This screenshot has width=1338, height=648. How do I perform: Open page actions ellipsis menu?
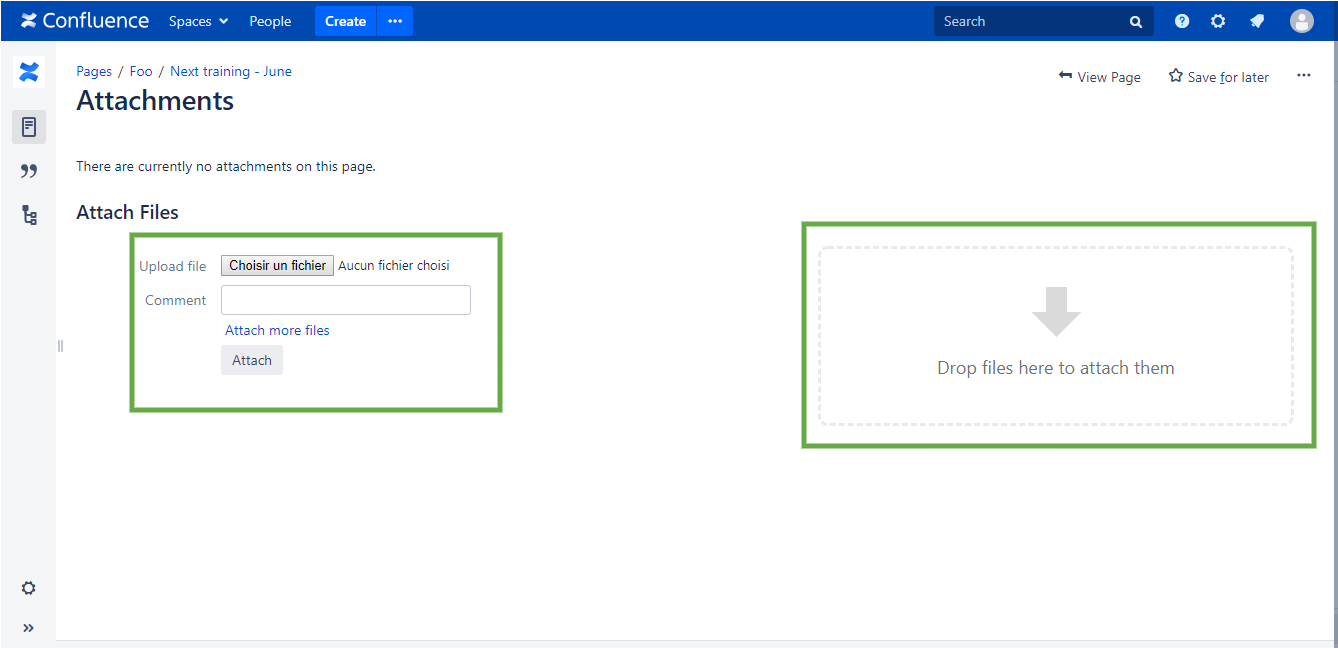coord(1303,75)
